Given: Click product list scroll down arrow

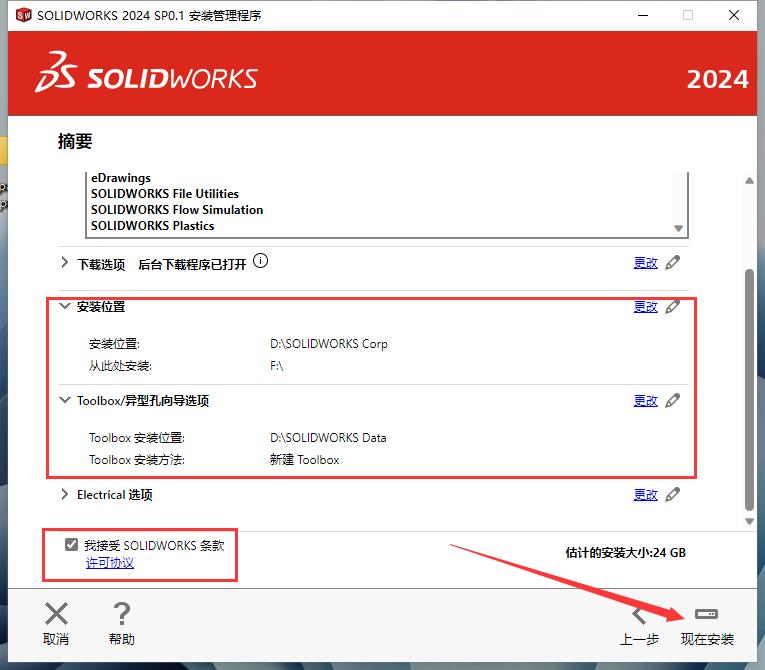Looking at the screenshot, I should pos(679,229).
